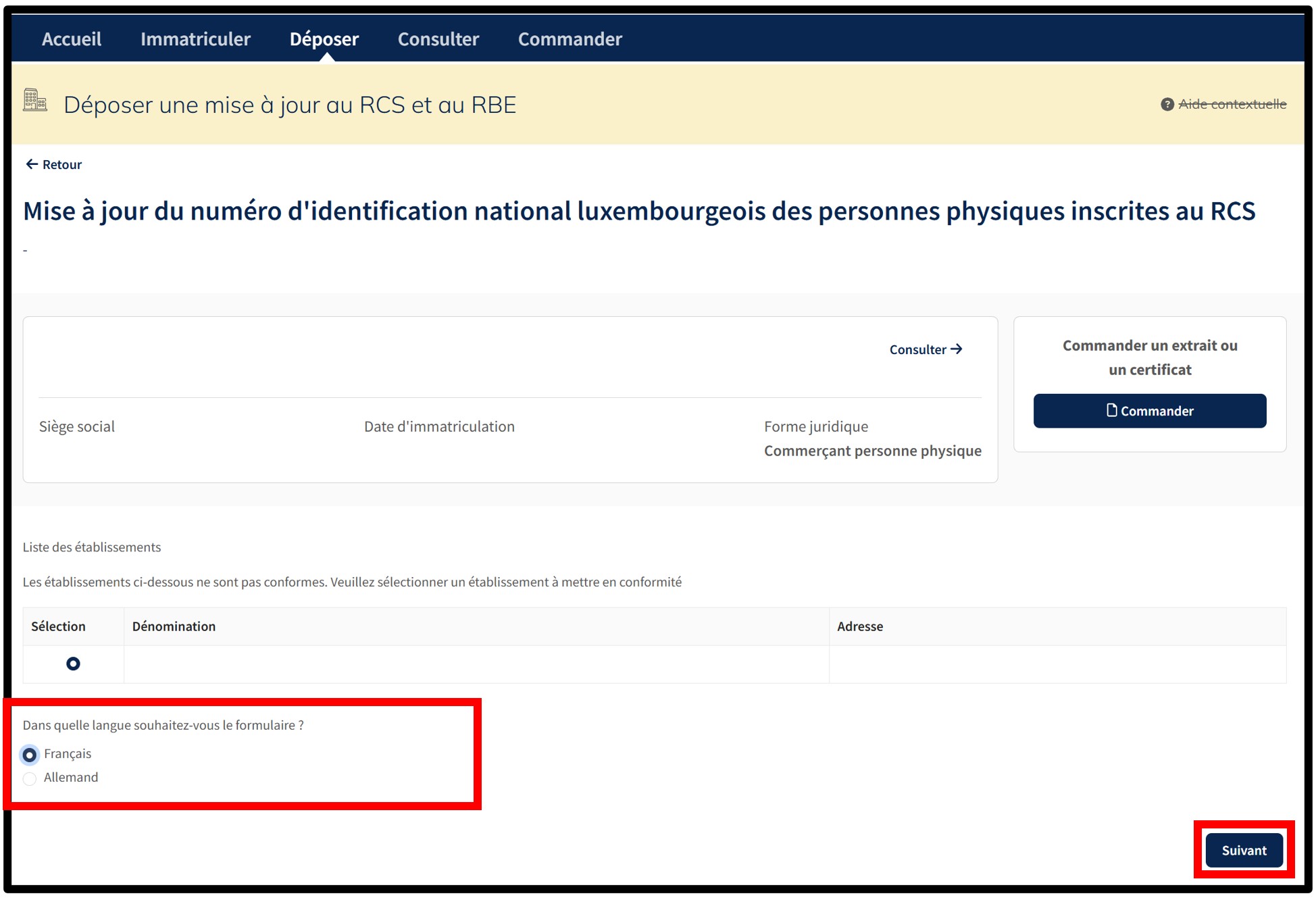Choose Français as form language

click(x=30, y=754)
